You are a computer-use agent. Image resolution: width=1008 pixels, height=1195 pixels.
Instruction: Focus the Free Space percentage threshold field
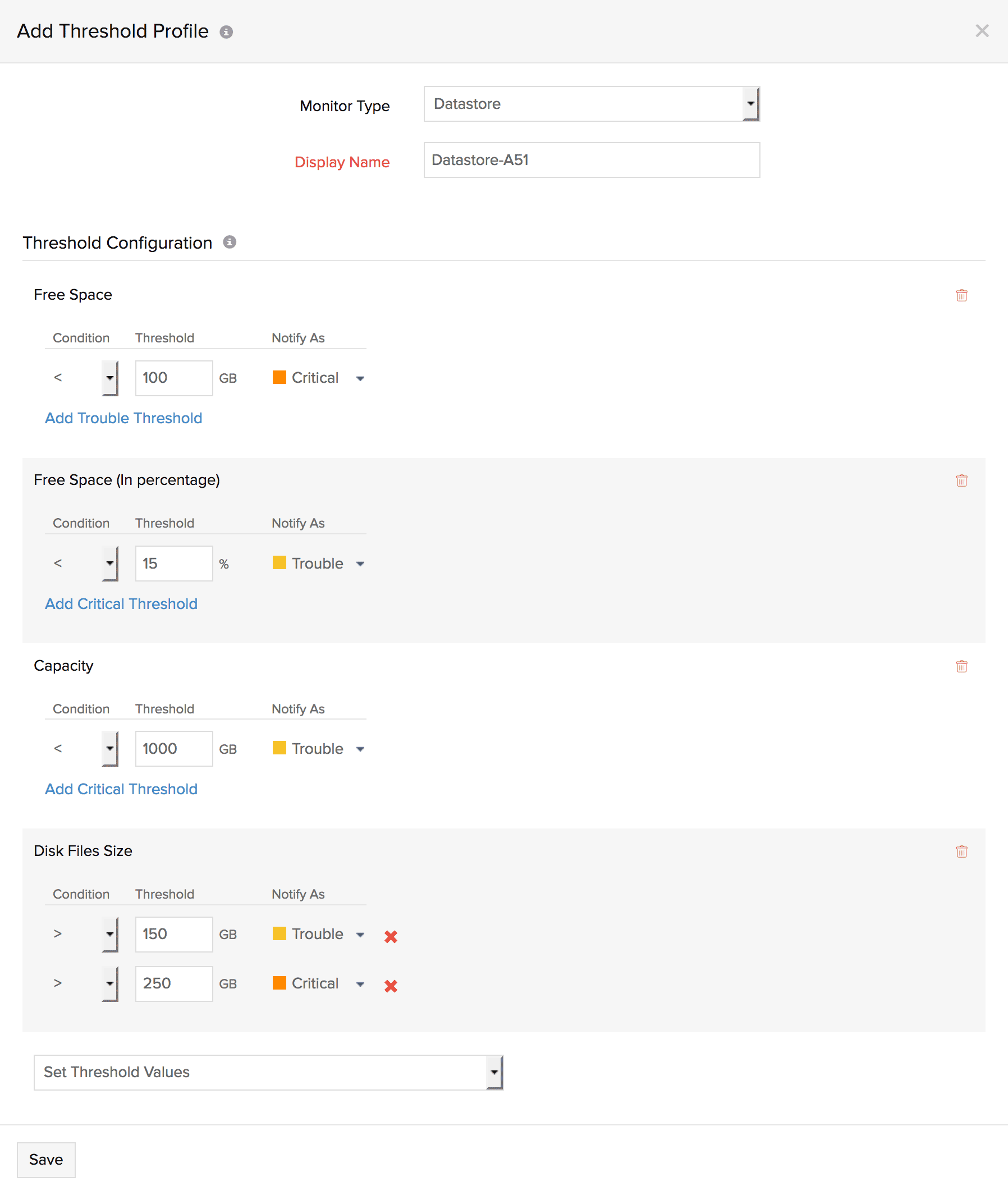[x=174, y=564]
